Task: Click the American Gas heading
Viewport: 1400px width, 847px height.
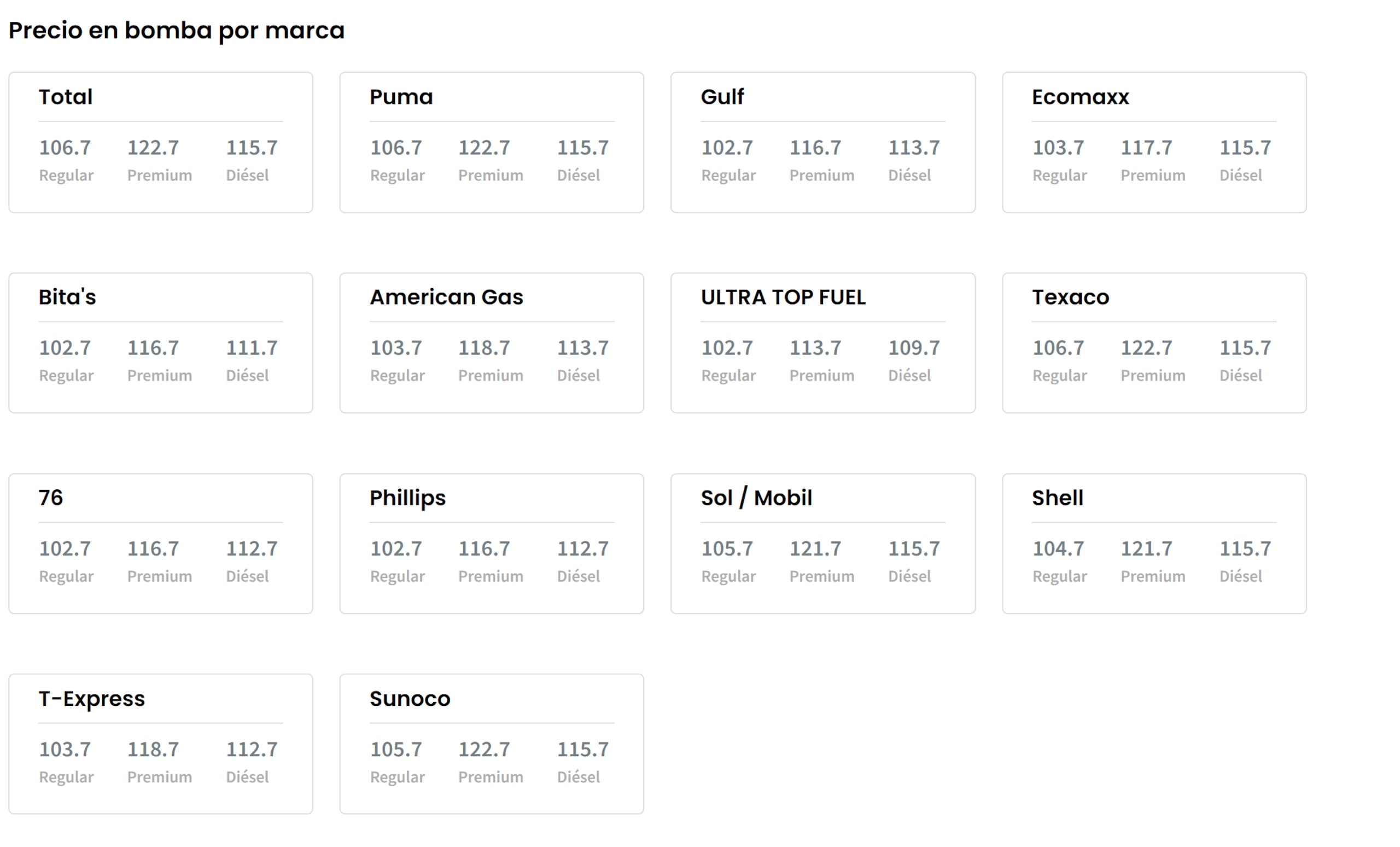Action: pos(447,297)
